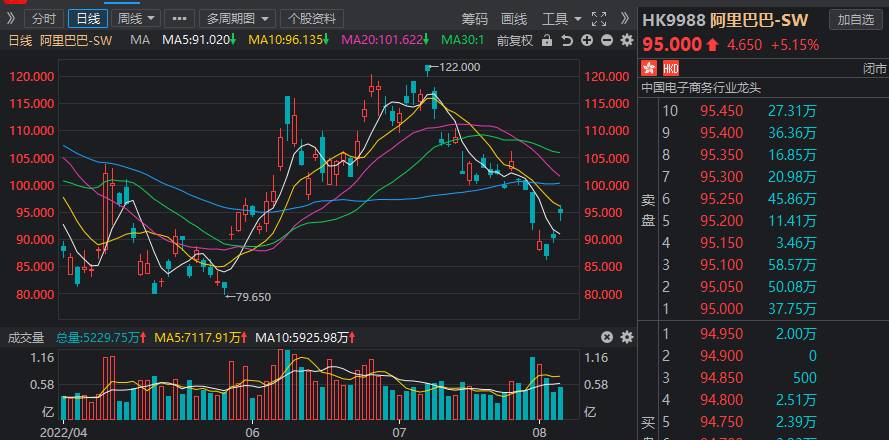
Task: Select ask level 7 price 95.300
Action: 721,177
